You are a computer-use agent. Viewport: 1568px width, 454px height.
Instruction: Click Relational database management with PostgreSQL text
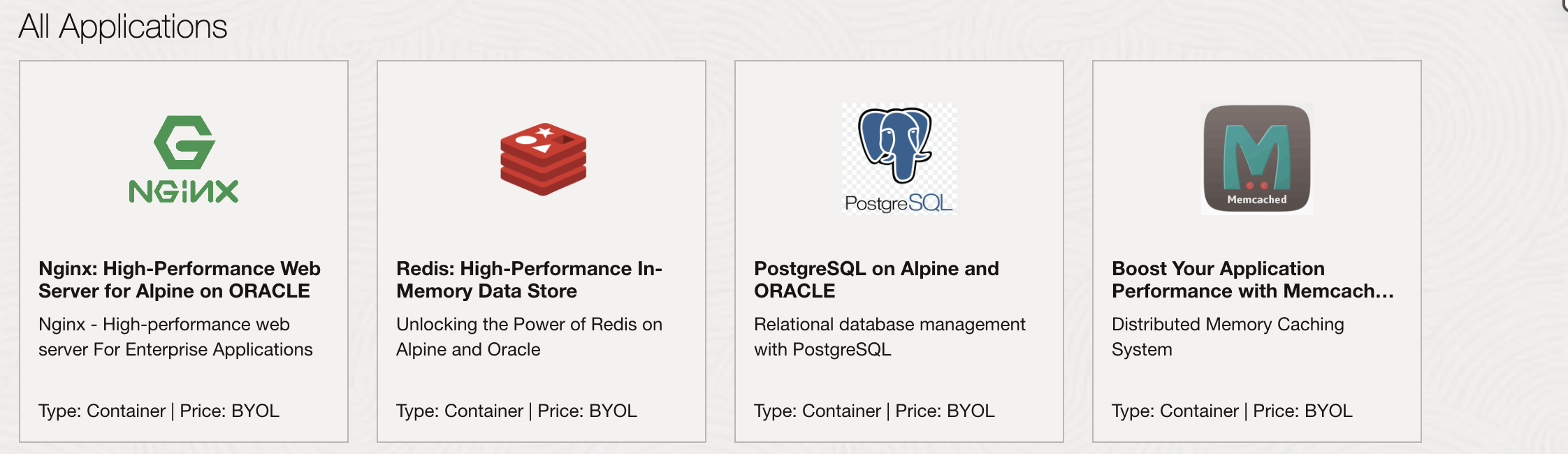coord(890,337)
